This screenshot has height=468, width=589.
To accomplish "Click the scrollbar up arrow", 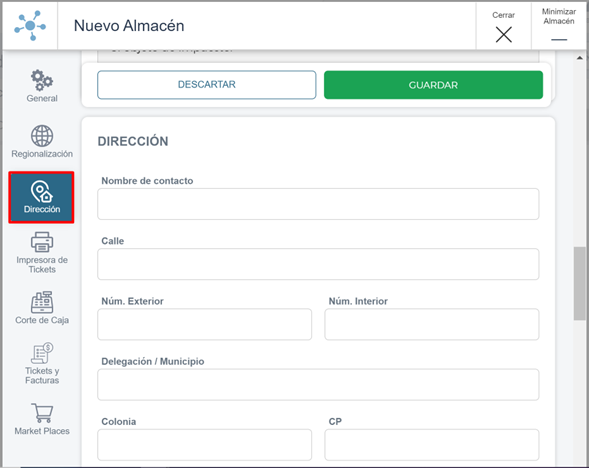I will click(579, 58).
